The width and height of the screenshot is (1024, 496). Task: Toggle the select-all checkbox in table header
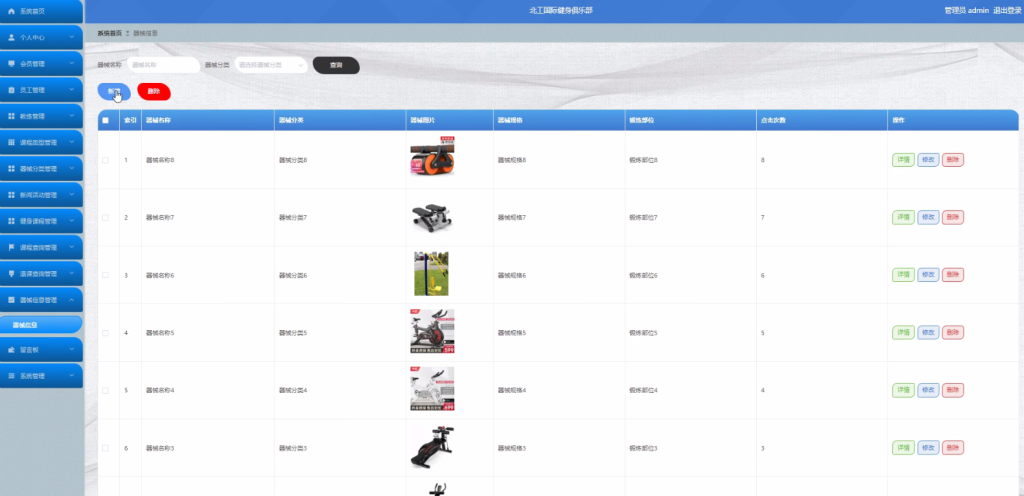point(106,121)
